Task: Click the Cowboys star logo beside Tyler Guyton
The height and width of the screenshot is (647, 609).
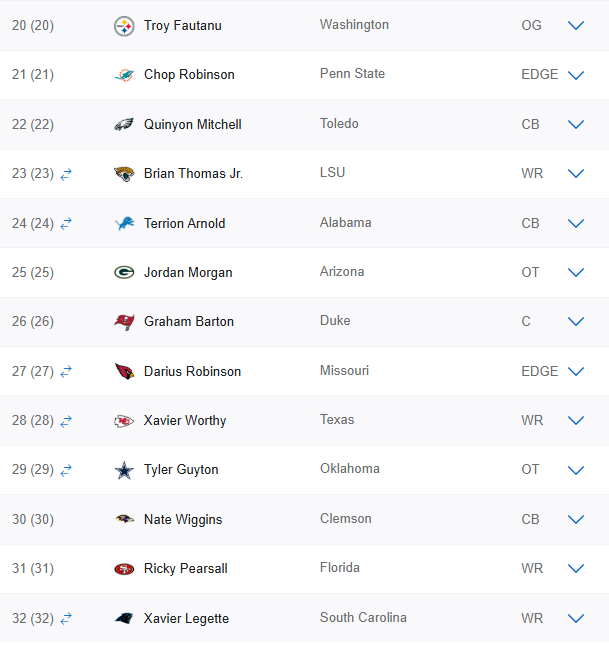Action: click(124, 470)
